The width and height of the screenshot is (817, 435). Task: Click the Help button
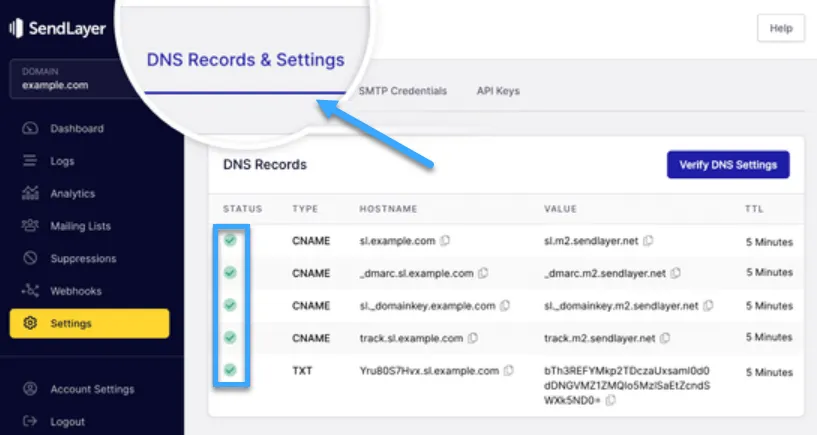coord(781,28)
